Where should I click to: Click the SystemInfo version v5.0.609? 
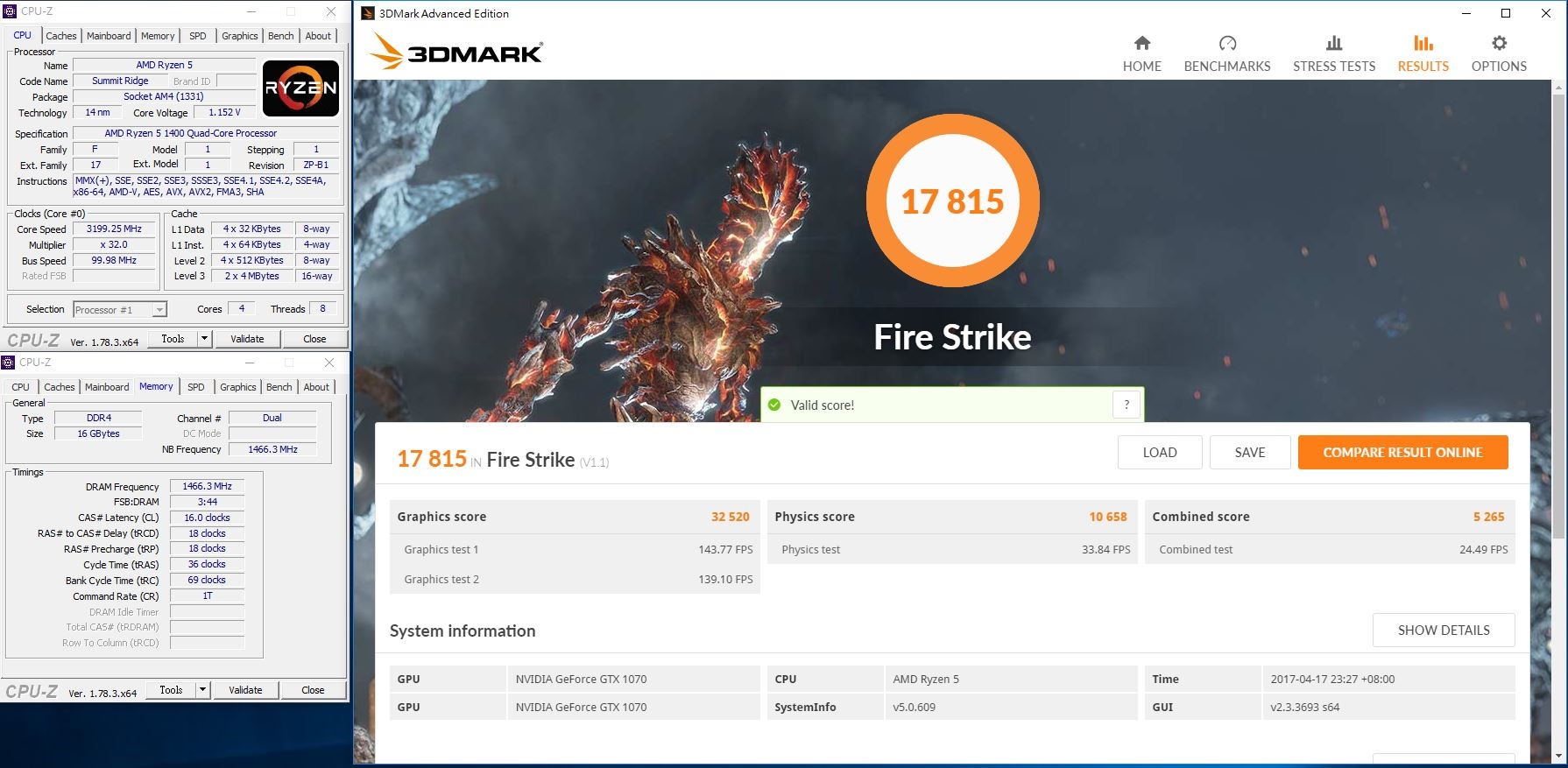pyautogui.click(x=915, y=708)
